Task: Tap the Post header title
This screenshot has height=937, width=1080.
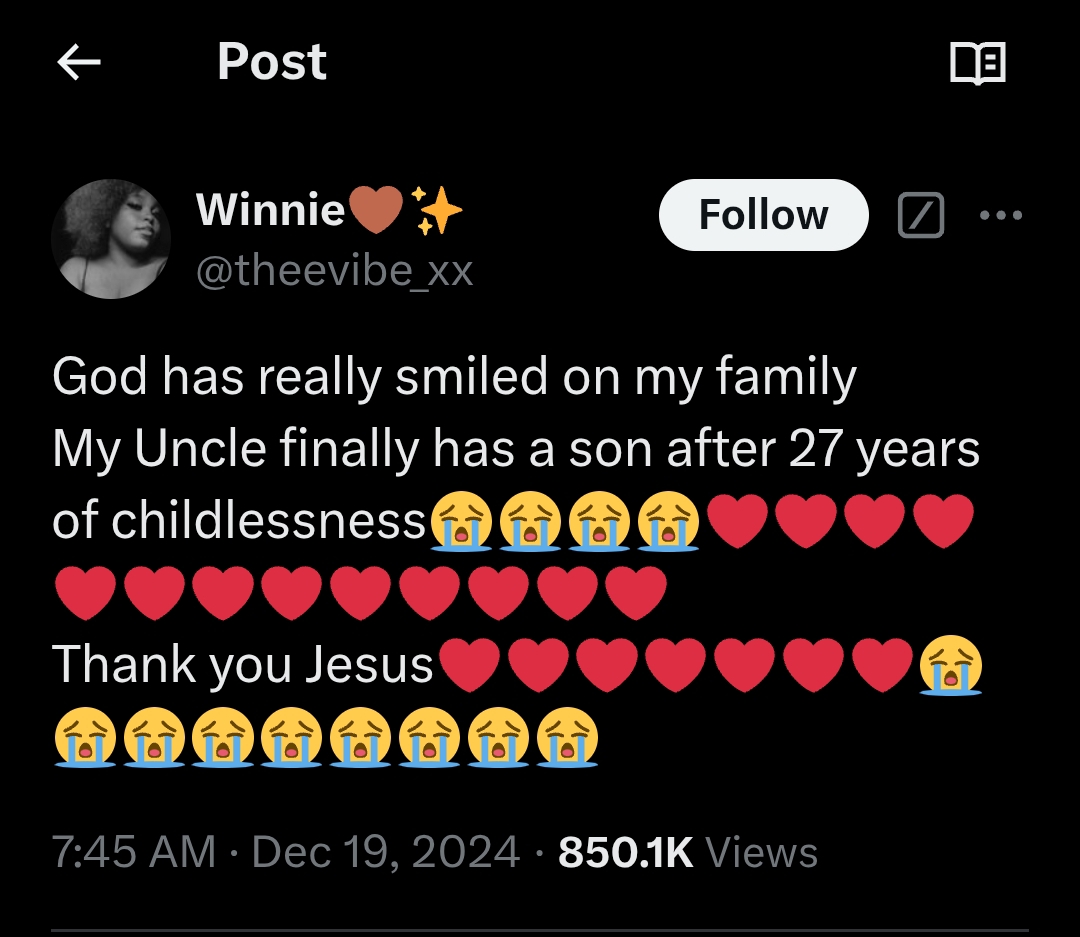Action: click(x=271, y=62)
